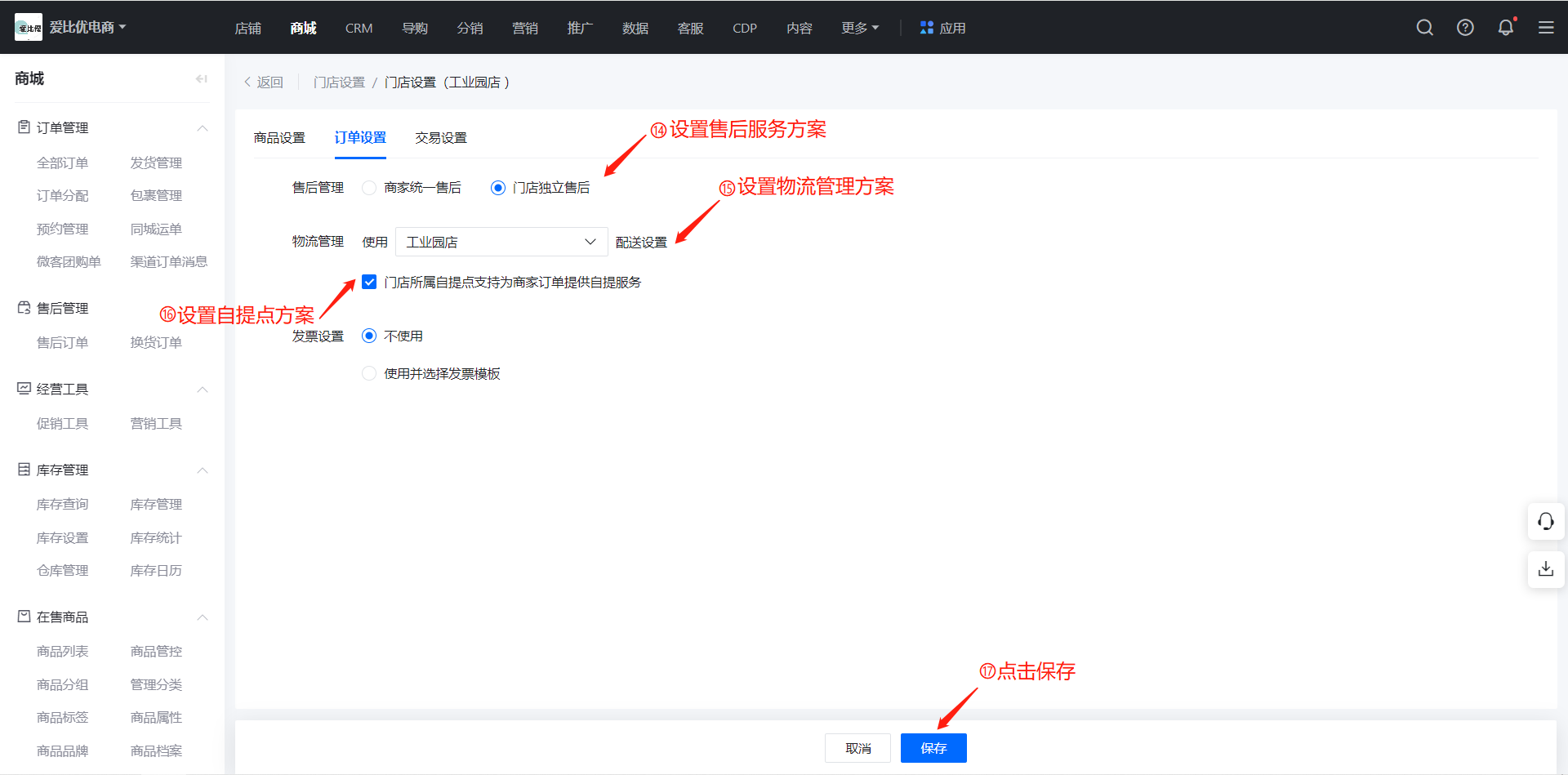The height and width of the screenshot is (775, 1568).
Task: Open 预约管理 in sidebar
Action: pos(62,229)
